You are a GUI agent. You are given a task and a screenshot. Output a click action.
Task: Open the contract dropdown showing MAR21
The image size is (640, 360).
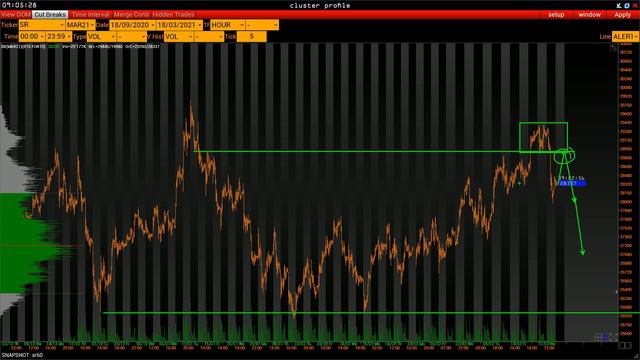[x=80, y=25]
